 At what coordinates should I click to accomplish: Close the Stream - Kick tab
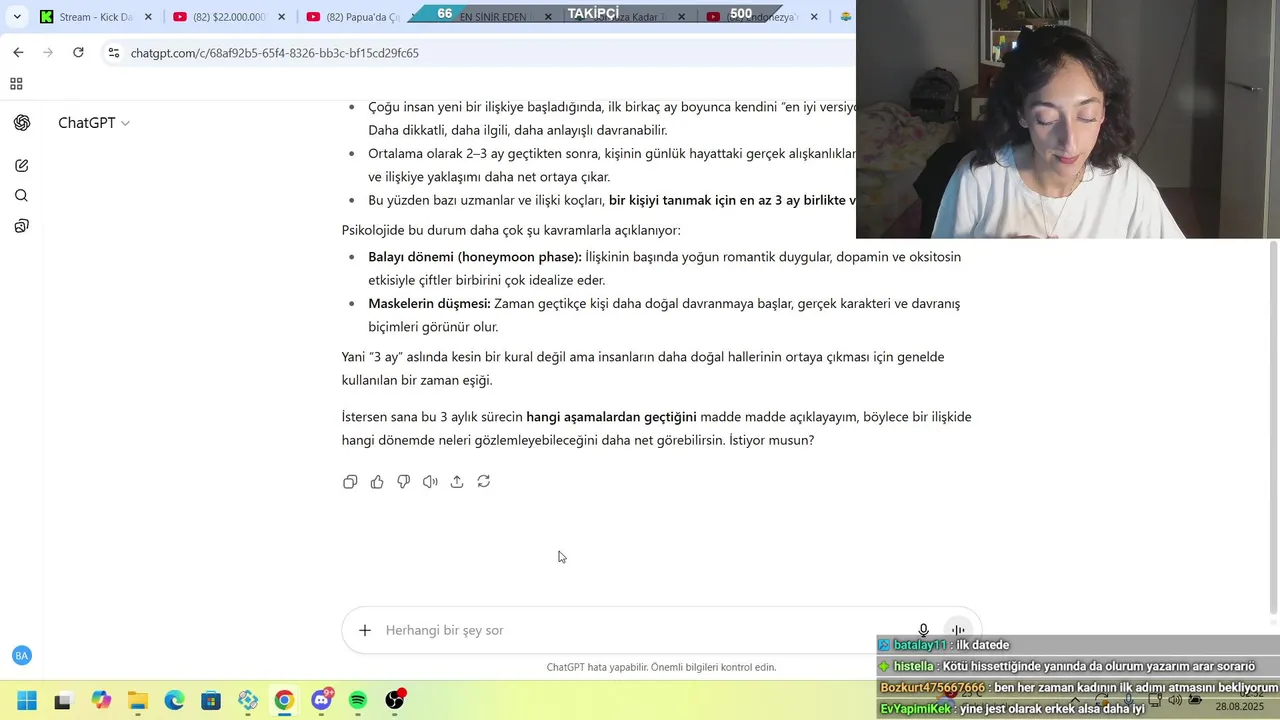[x=148, y=17]
